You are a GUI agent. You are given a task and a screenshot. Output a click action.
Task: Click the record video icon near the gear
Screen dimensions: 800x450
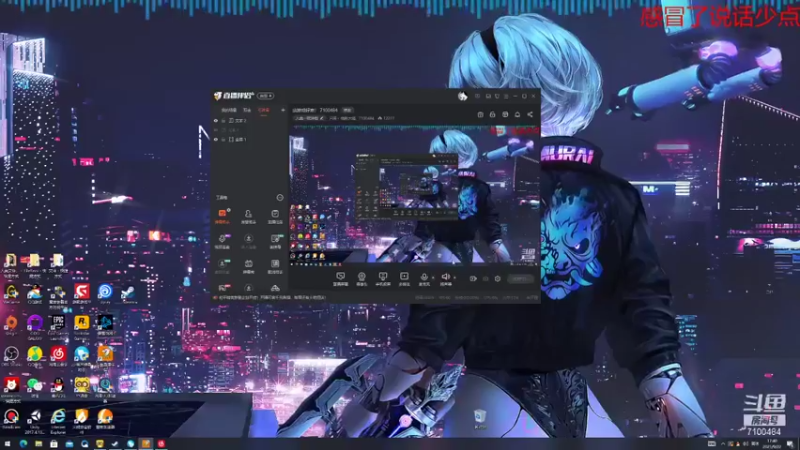click(473, 279)
